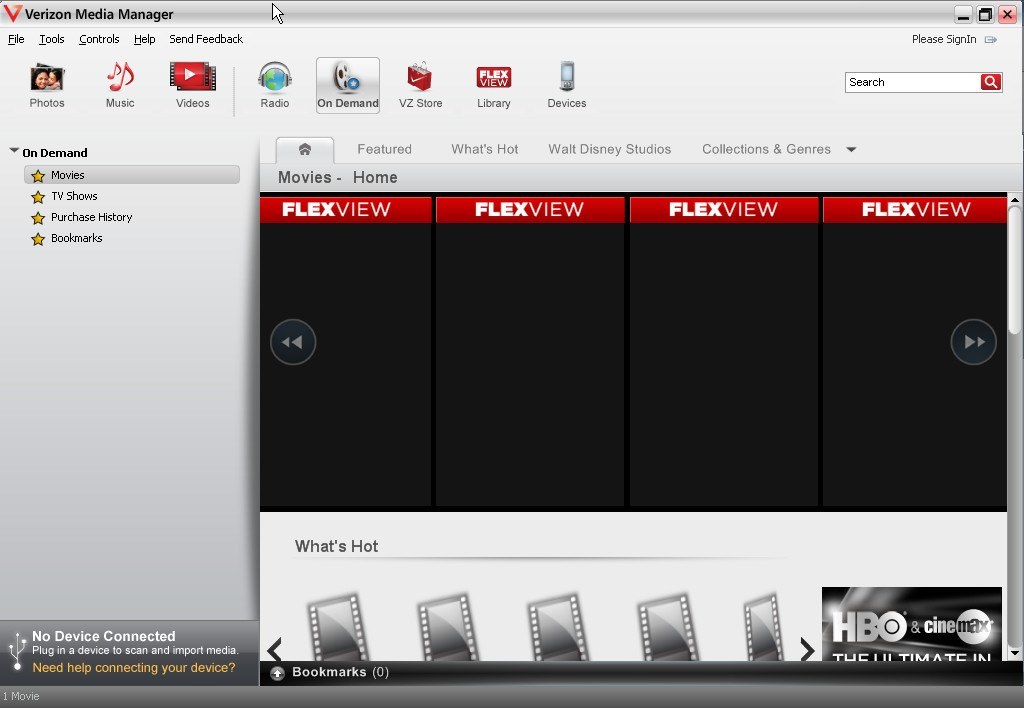The image size is (1024, 708).
Task: Click the second FlexView carousel panel
Action: click(x=530, y=351)
